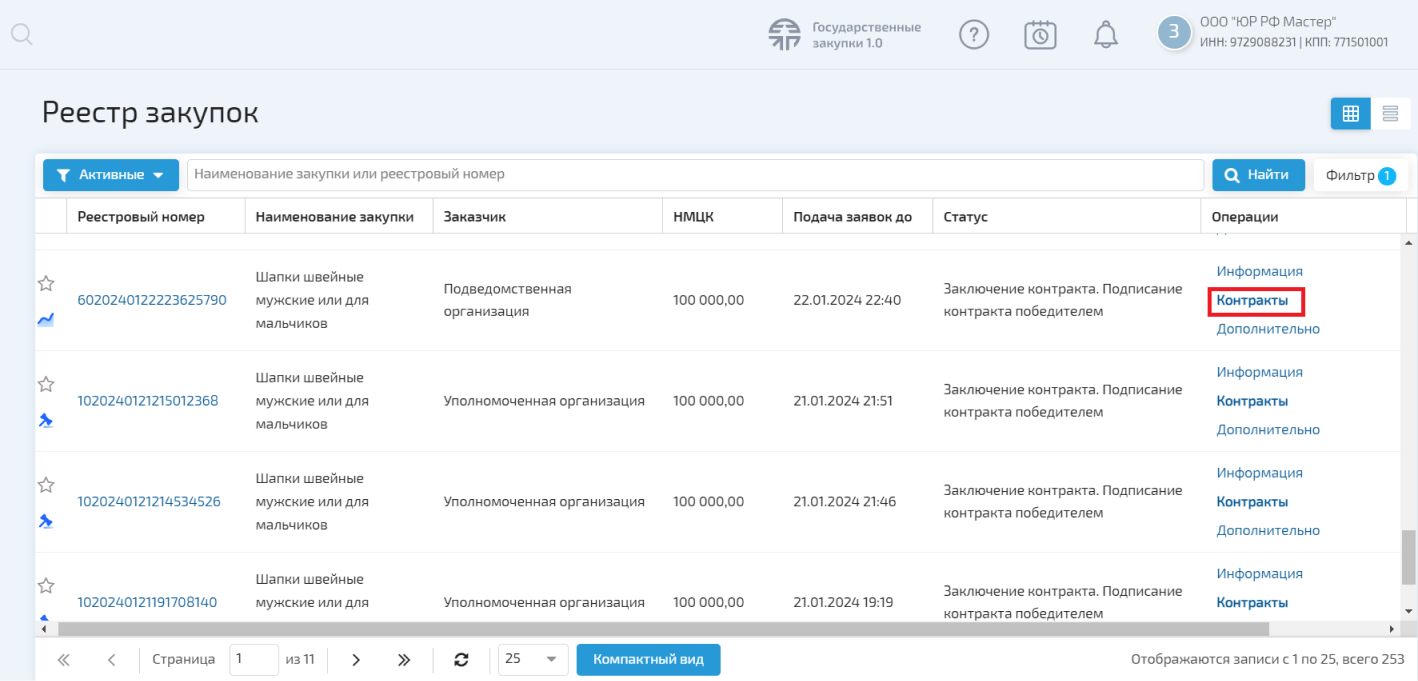Click the Статус column header
Screen dimensions: 1418x681
click(x=965, y=217)
